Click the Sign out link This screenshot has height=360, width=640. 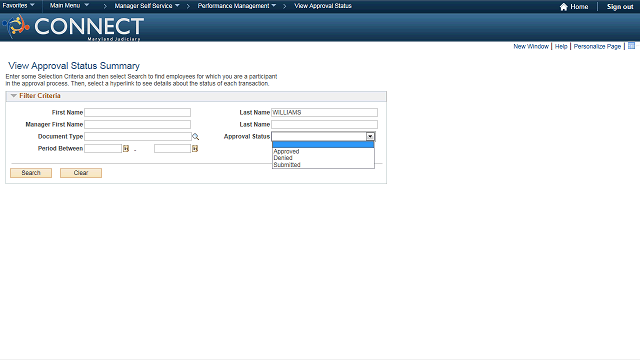tap(620, 7)
